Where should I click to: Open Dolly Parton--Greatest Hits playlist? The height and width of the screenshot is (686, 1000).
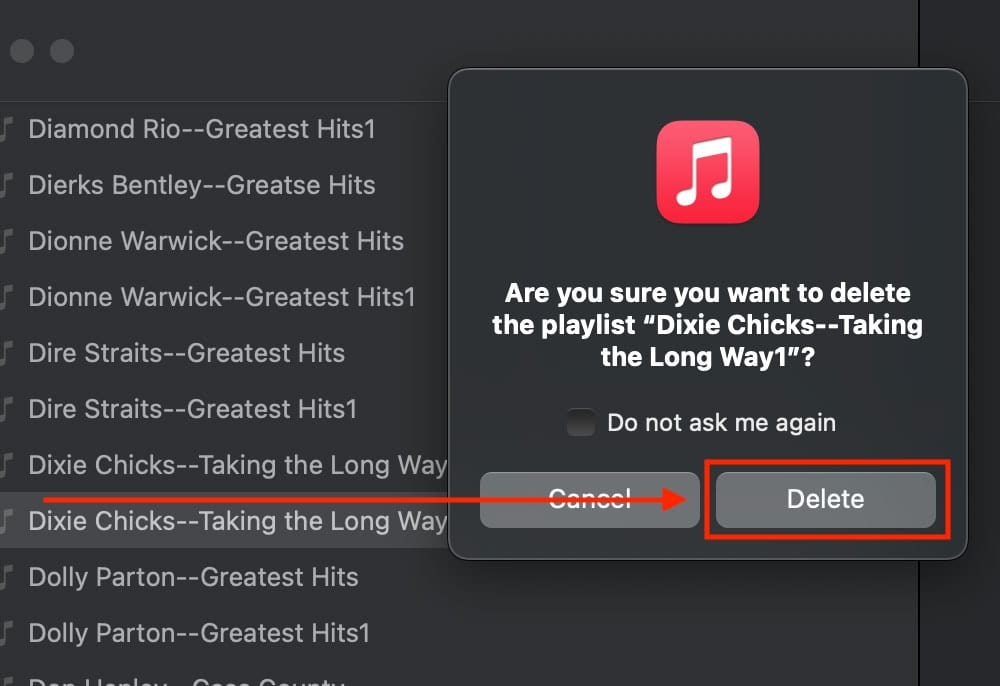pos(193,578)
